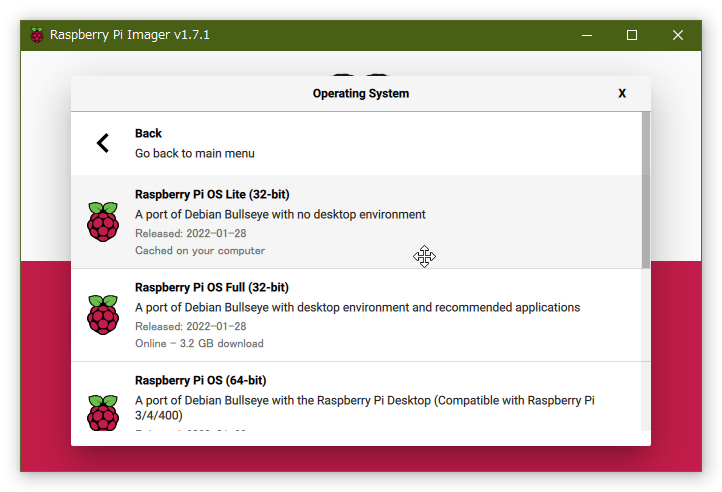Screen dimensions: 722x492
Task: Select Raspberry Pi OS Full (32-bit) title
Action: [x=211, y=287]
